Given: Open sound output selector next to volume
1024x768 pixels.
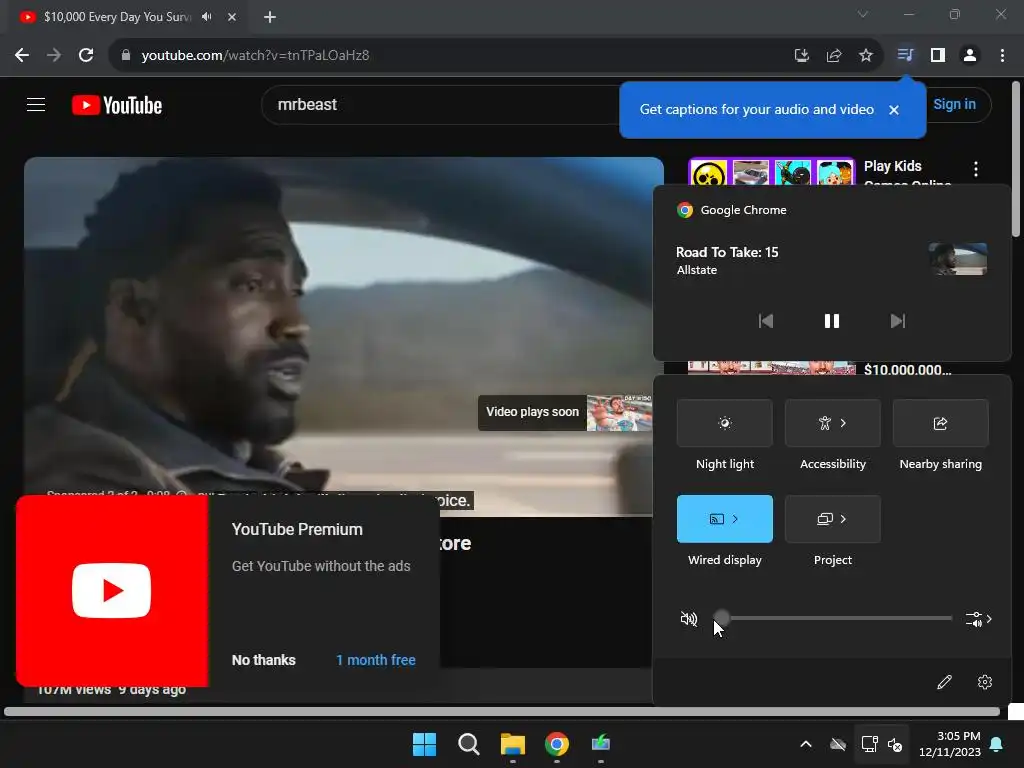Looking at the screenshot, I should tap(978, 619).
